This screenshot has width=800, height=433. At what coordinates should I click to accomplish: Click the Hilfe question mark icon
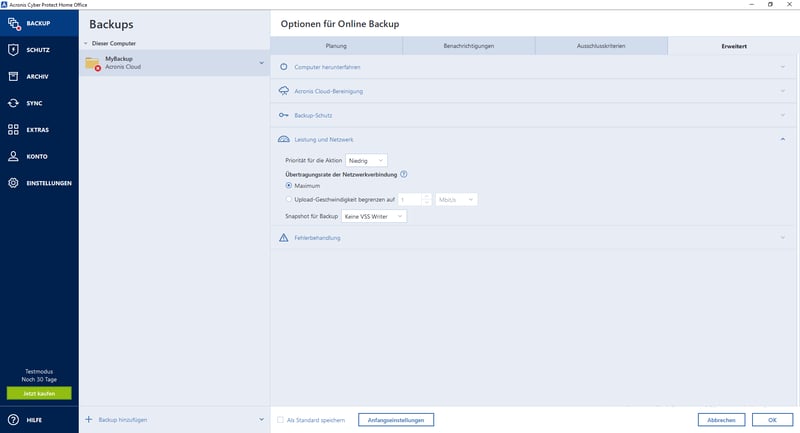click(14, 420)
